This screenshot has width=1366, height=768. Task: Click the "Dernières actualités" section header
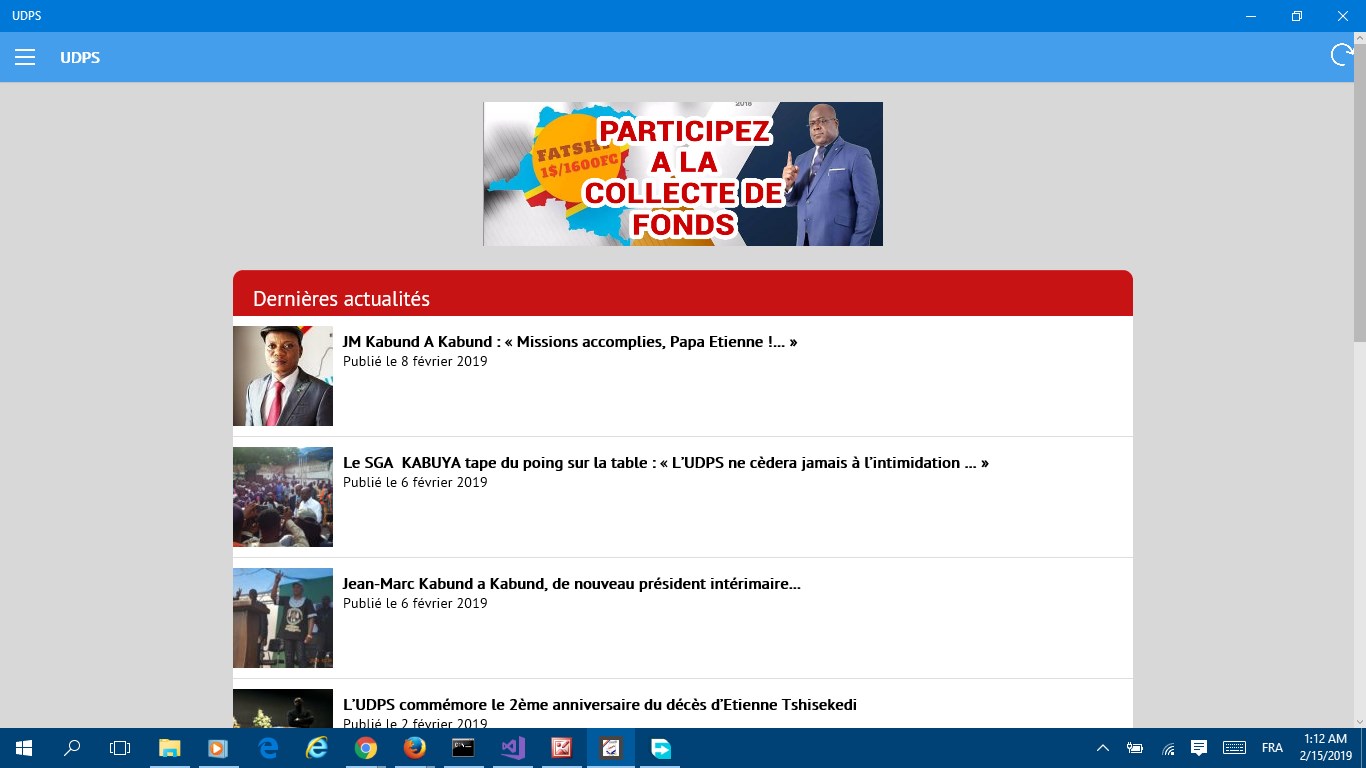tap(683, 294)
